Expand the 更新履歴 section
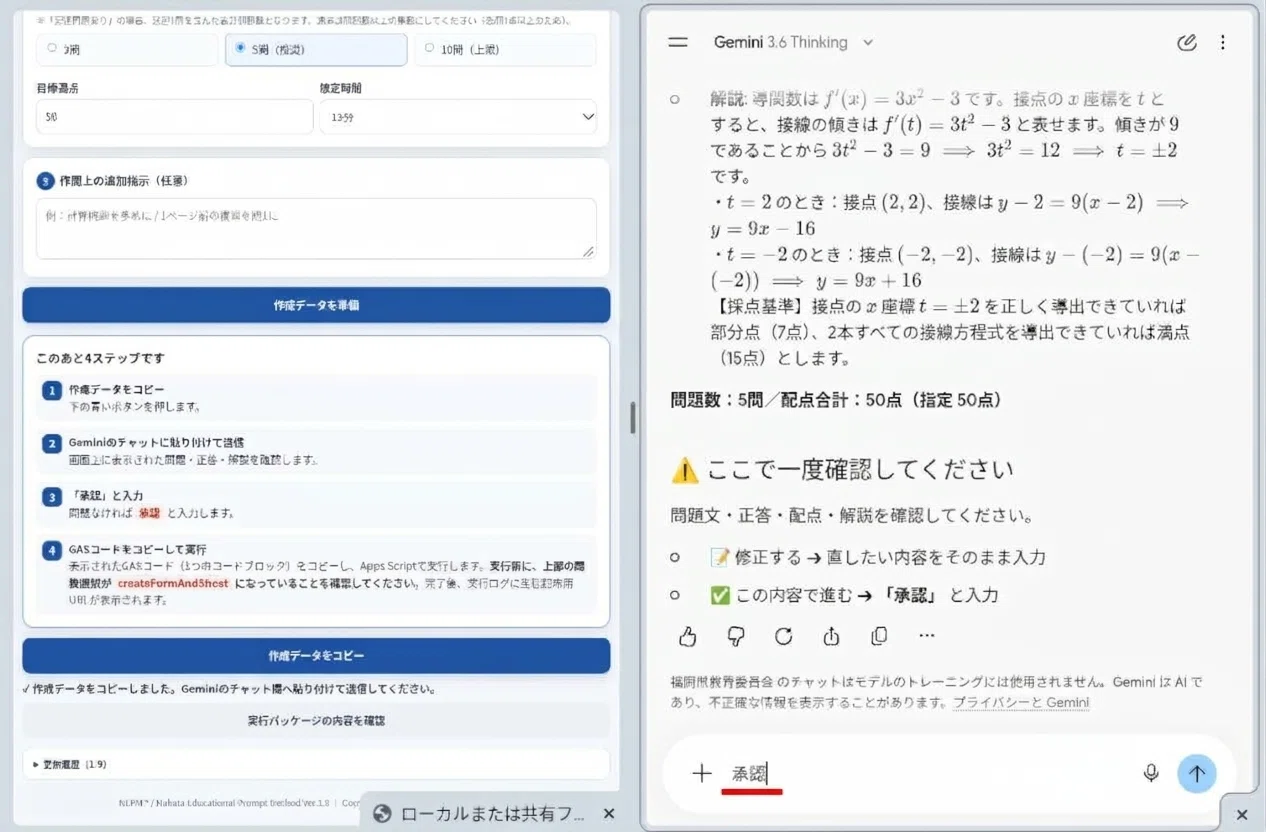The width and height of the screenshot is (1266, 832). (316, 764)
